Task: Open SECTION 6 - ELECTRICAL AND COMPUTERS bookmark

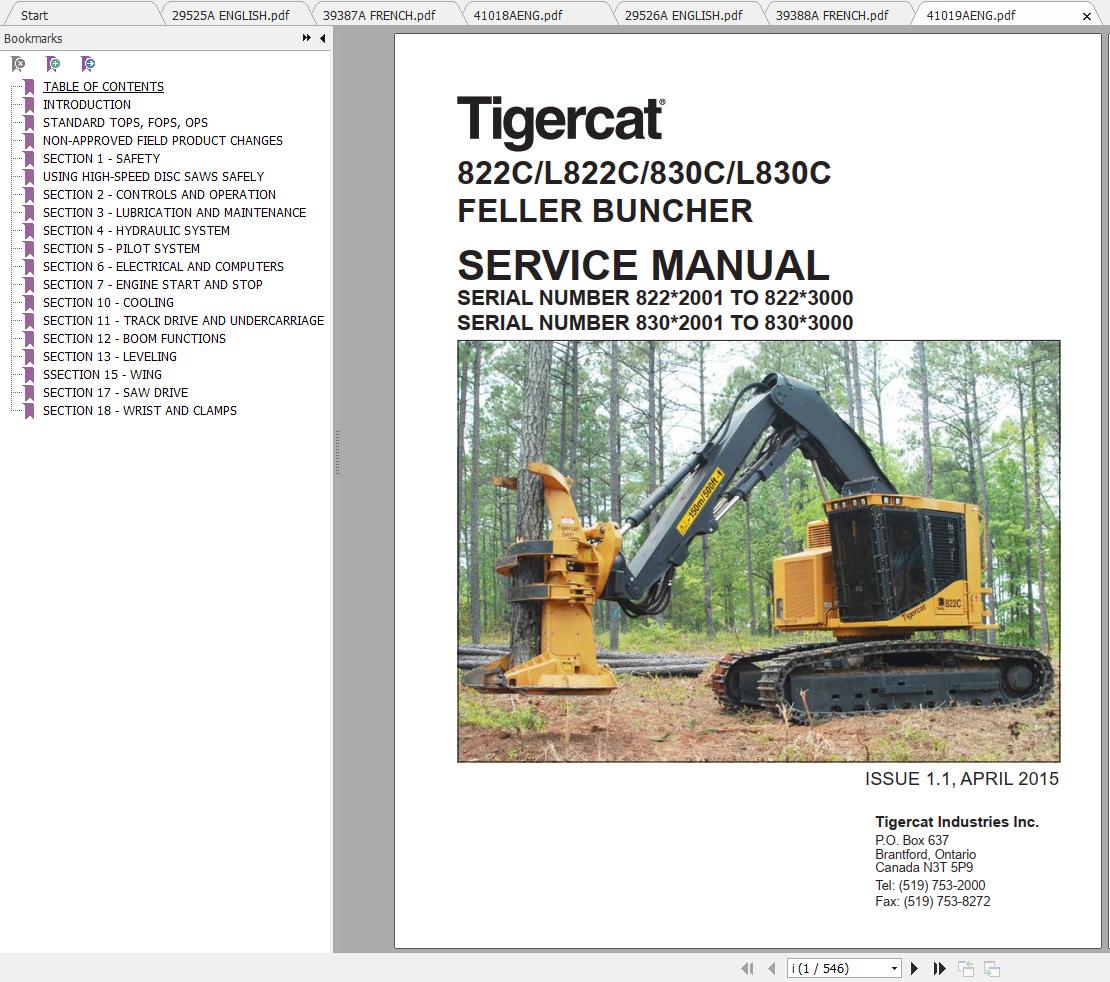Action: pos(164,267)
